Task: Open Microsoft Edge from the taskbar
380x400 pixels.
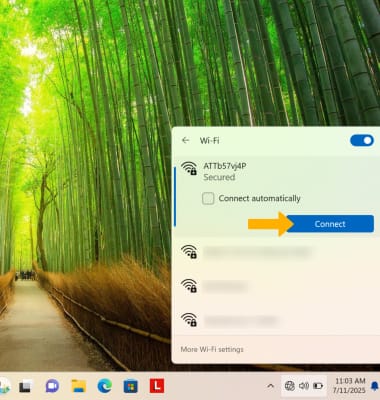Action: [105, 386]
